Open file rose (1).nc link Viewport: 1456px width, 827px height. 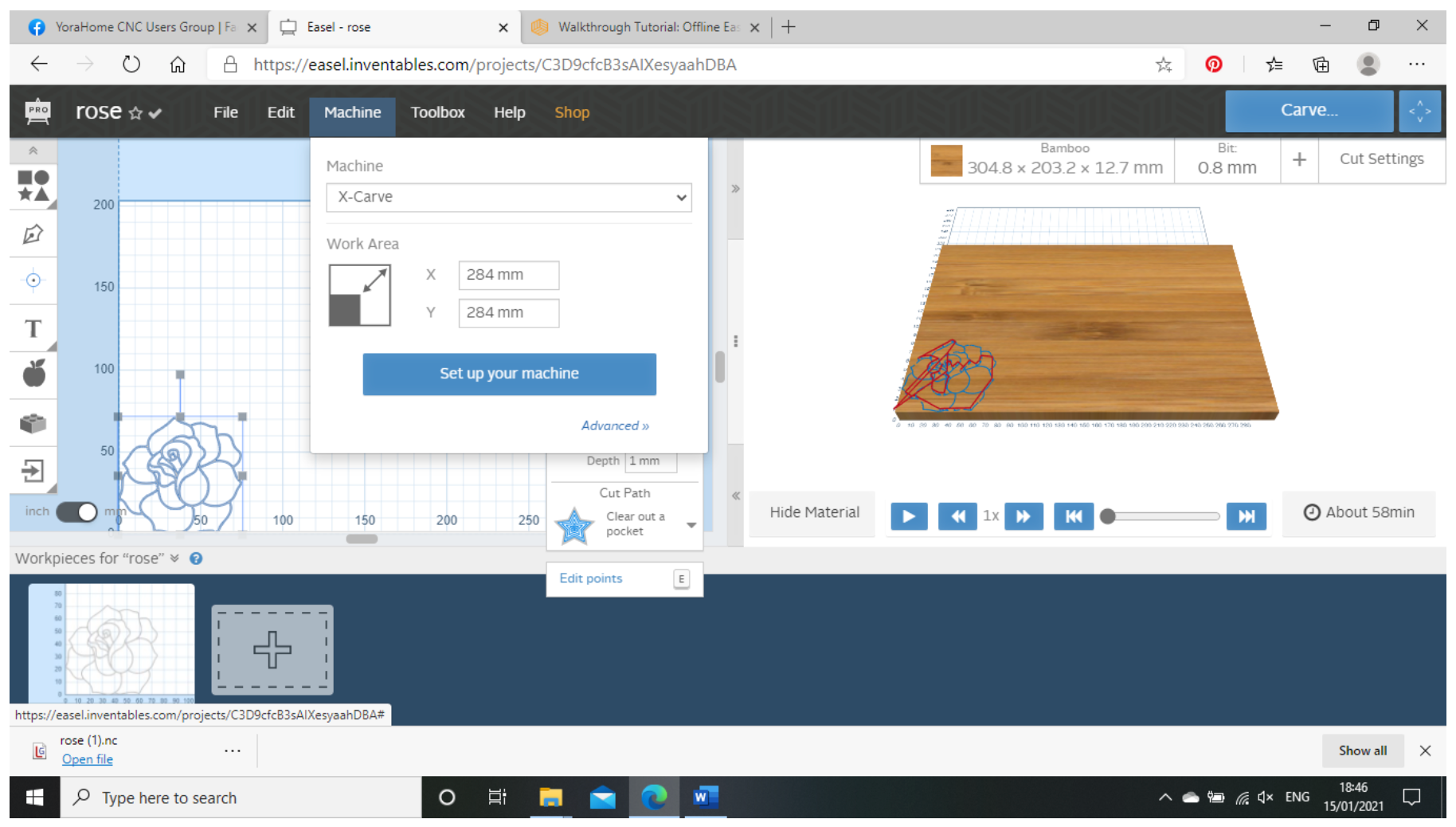(88, 759)
